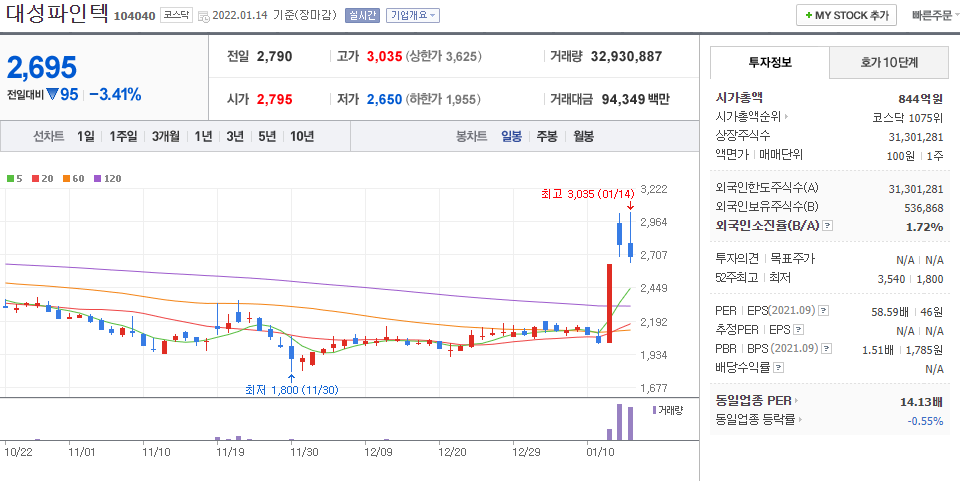The image size is (964, 481).
Task: Click the large red candlestick near 01/10
Action: (x=609, y=303)
